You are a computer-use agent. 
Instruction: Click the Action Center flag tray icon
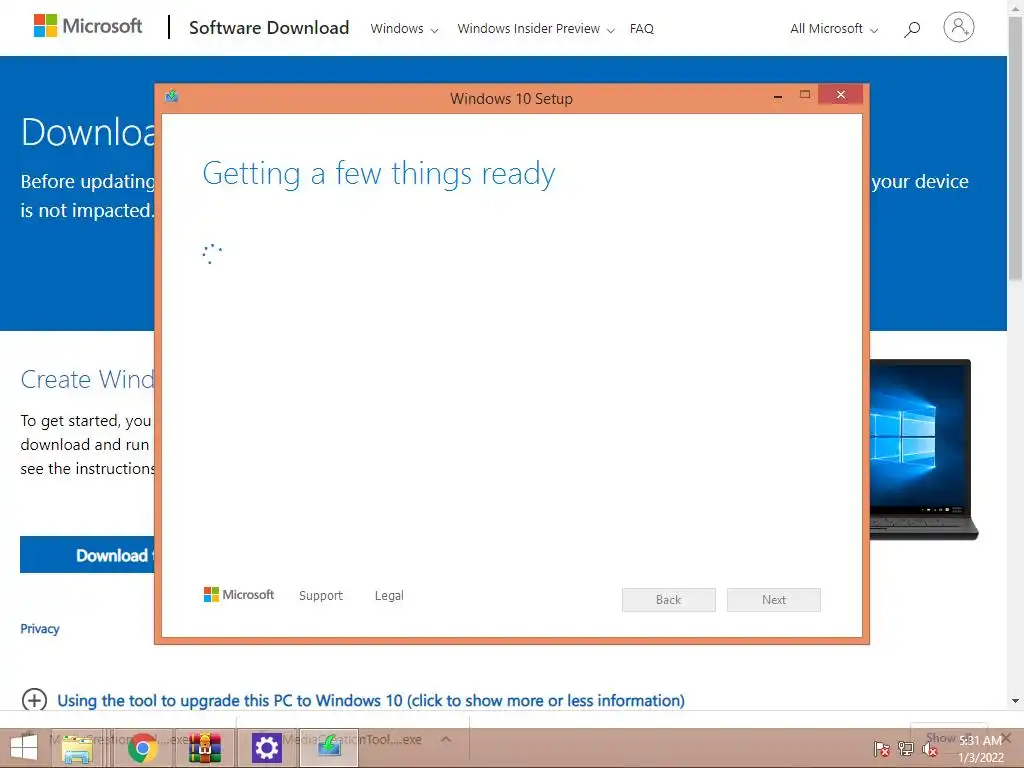(x=882, y=749)
